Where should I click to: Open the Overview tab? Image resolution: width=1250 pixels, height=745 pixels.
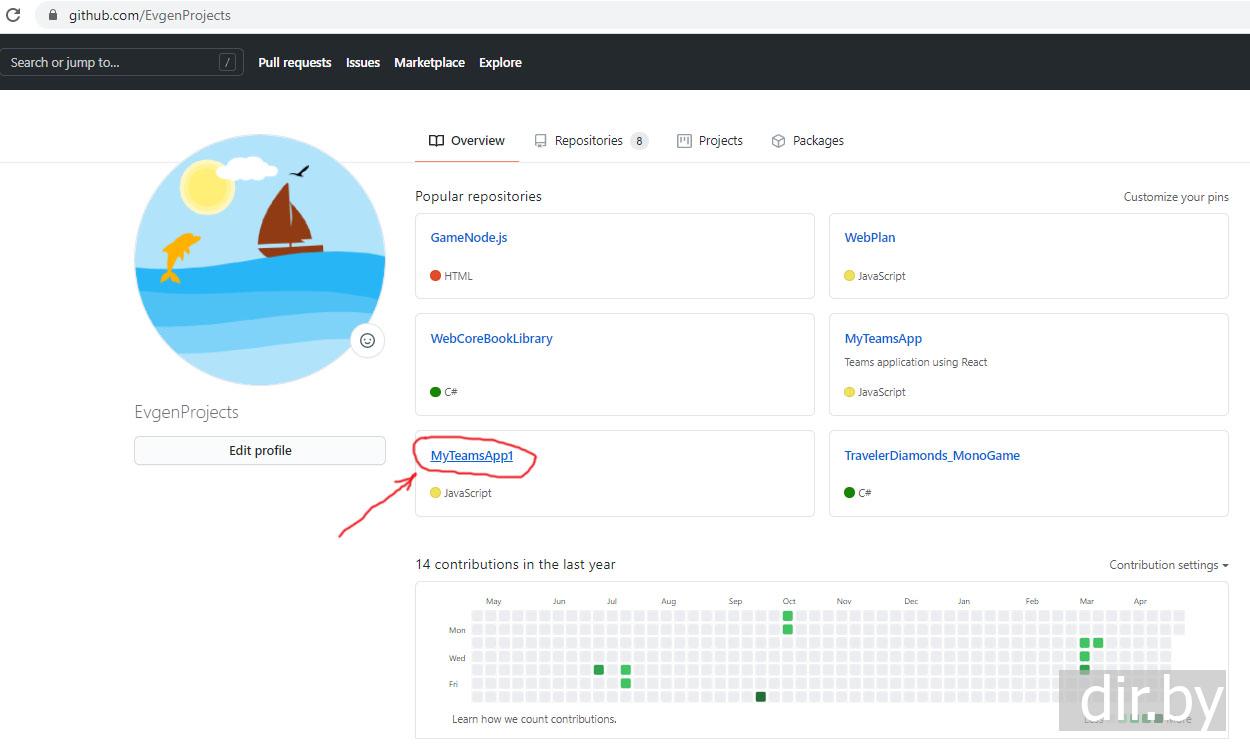click(x=467, y=141)
